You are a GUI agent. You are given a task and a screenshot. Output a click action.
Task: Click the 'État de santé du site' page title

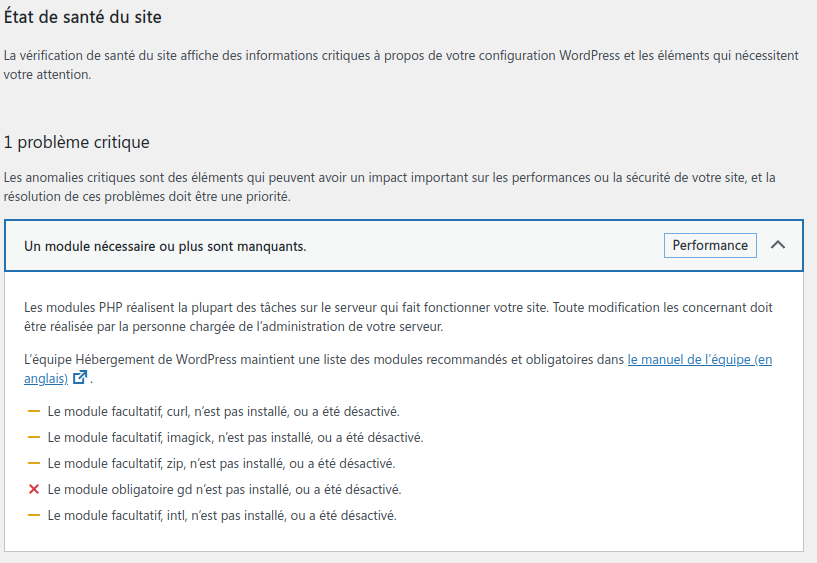click(x=82, y=17)
